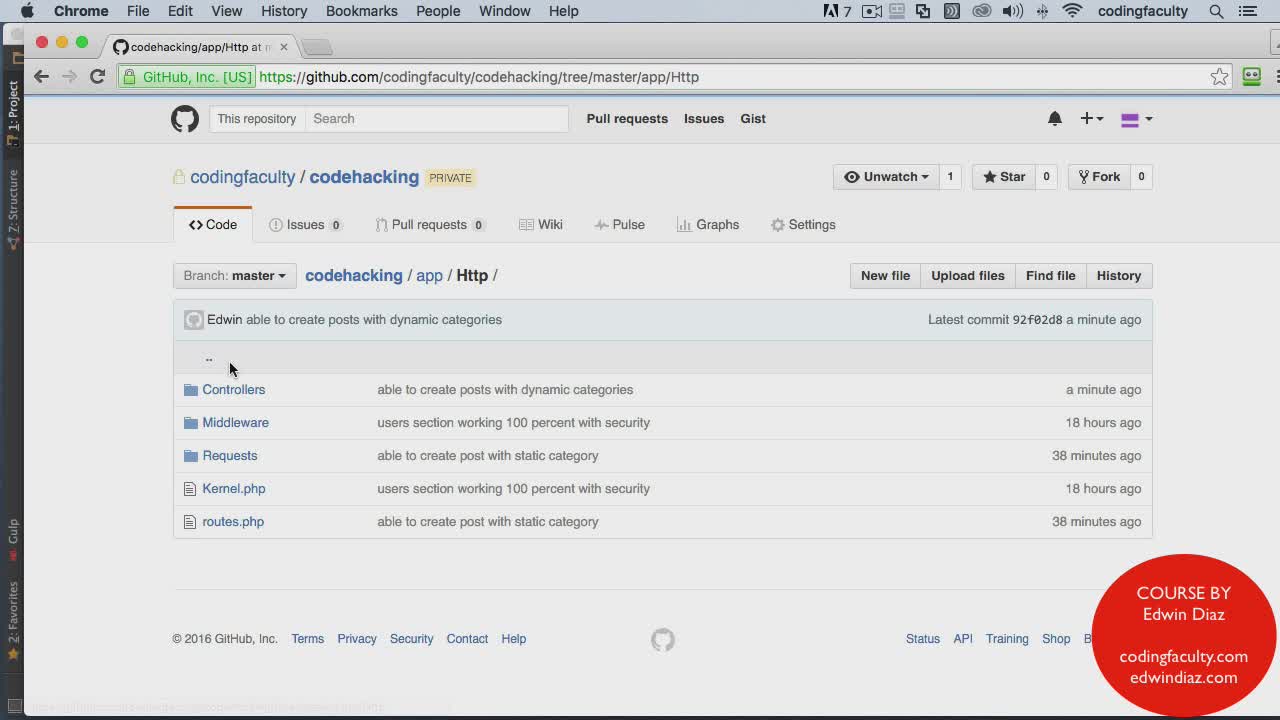Screen dimensions: 1280x720
Task: Click the Requests folder icon
Action: tap(191, 456)
